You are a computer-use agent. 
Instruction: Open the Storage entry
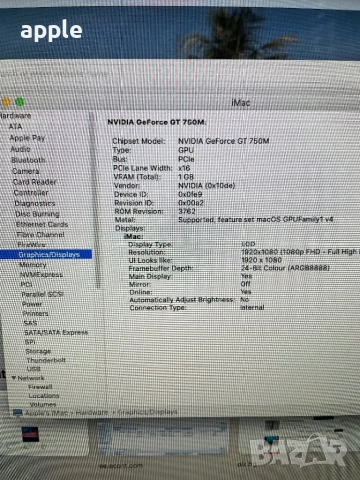pos(38,351)
